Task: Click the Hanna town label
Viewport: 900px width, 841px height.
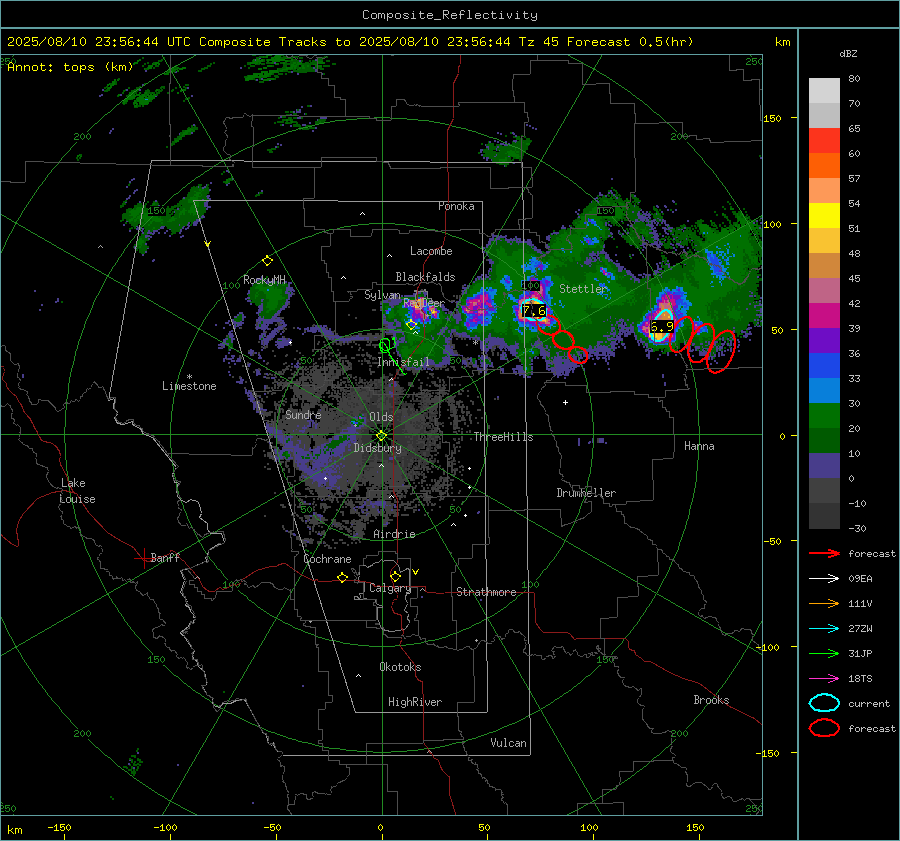Action: pos(699,446)
